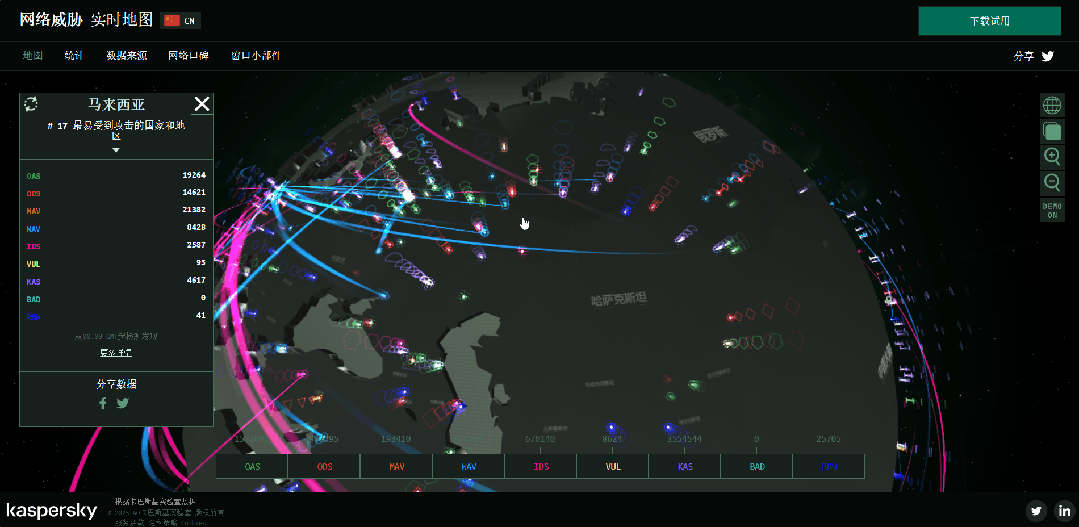The height and width of the screenshot is (527, 1079).
Task: Open Kaspersky Twitter from the footer
Action: [1037, 510]
